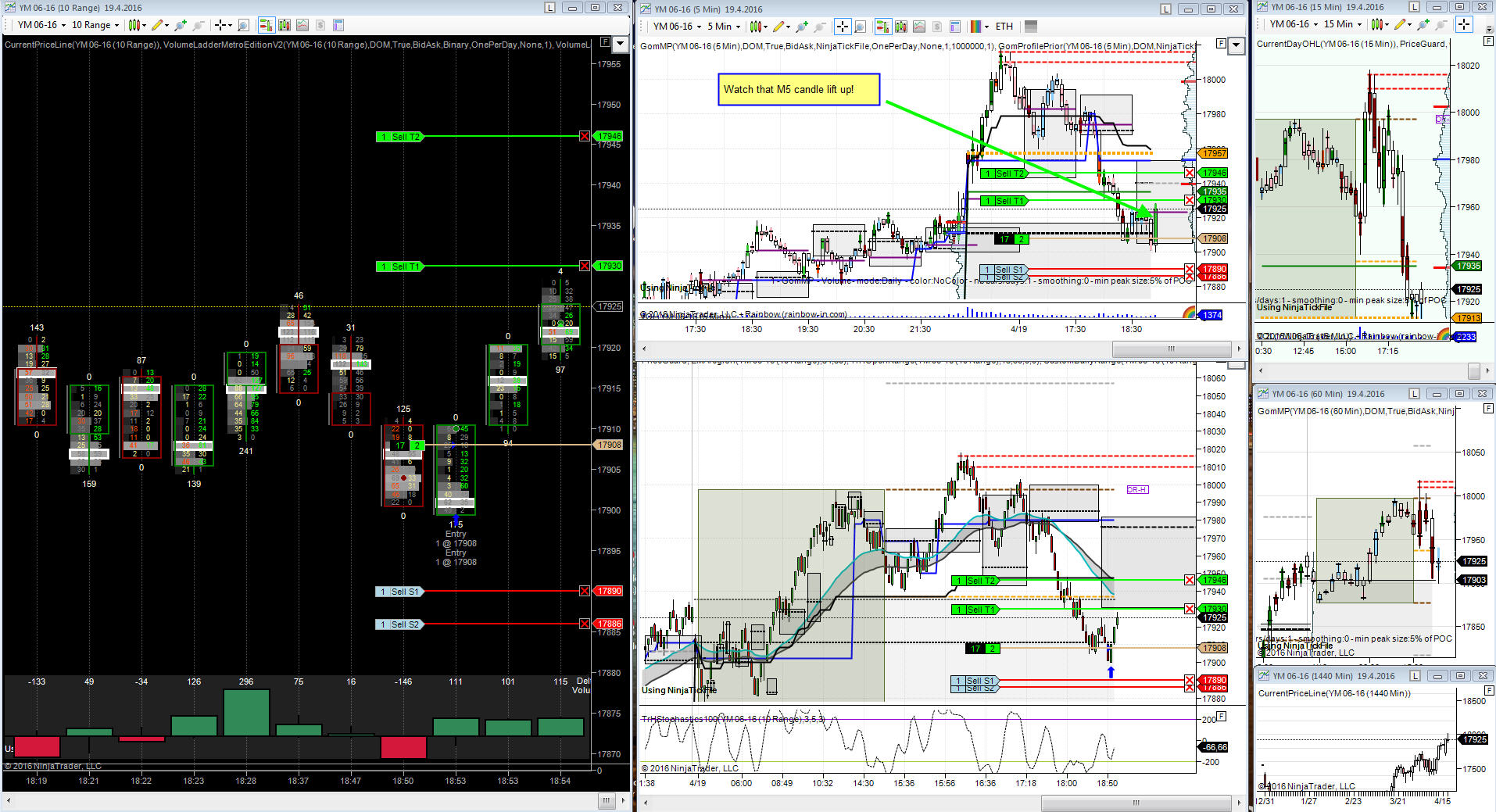Open the 10 Range interval dropdown
Image resolution: width=1496 pixels, height=812 pixels.
tap(95, 25)
